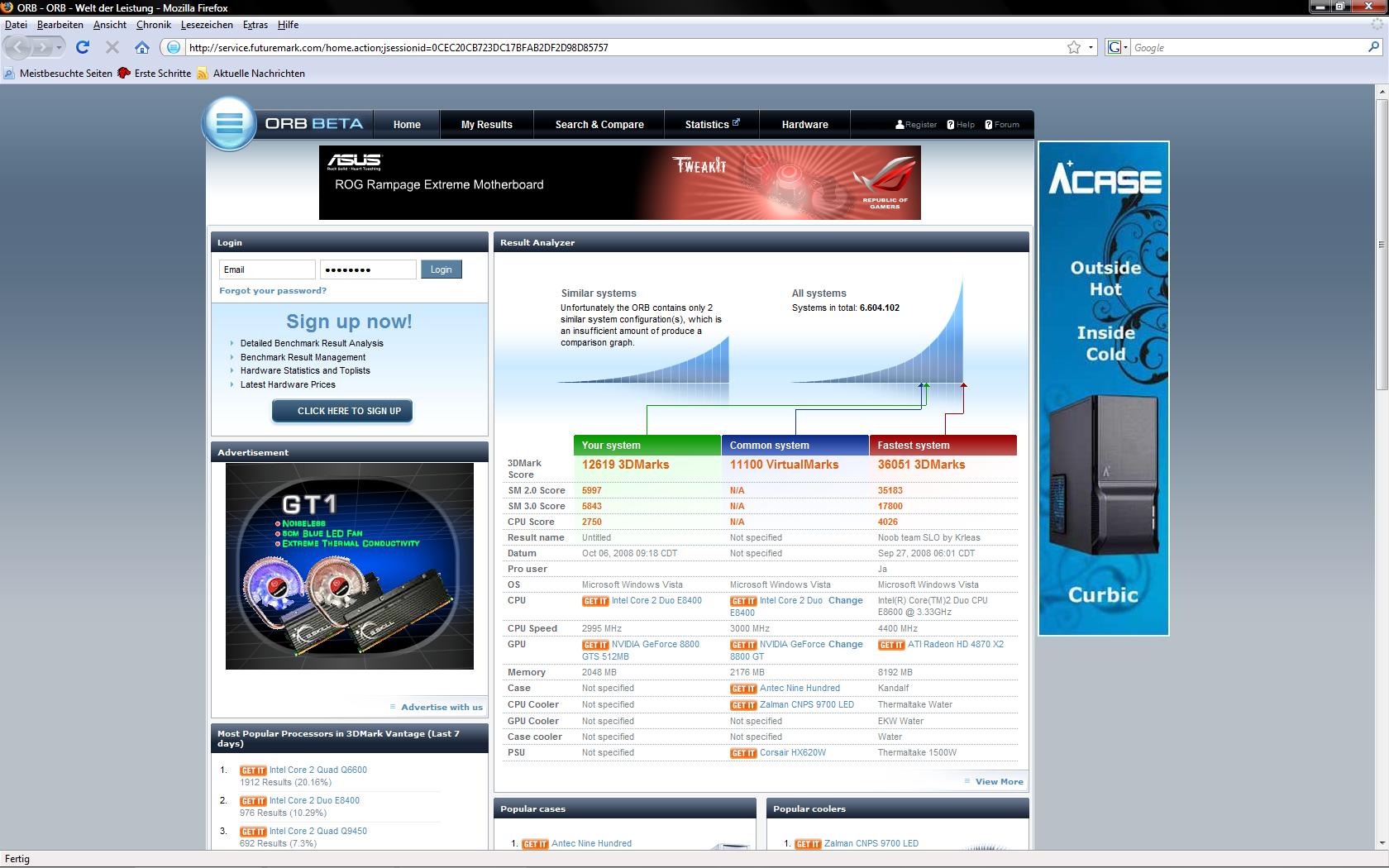Open the back/forward history dropdown arrow
Image resolution: width=1389 pixels, height=868 pixels.
59,47
